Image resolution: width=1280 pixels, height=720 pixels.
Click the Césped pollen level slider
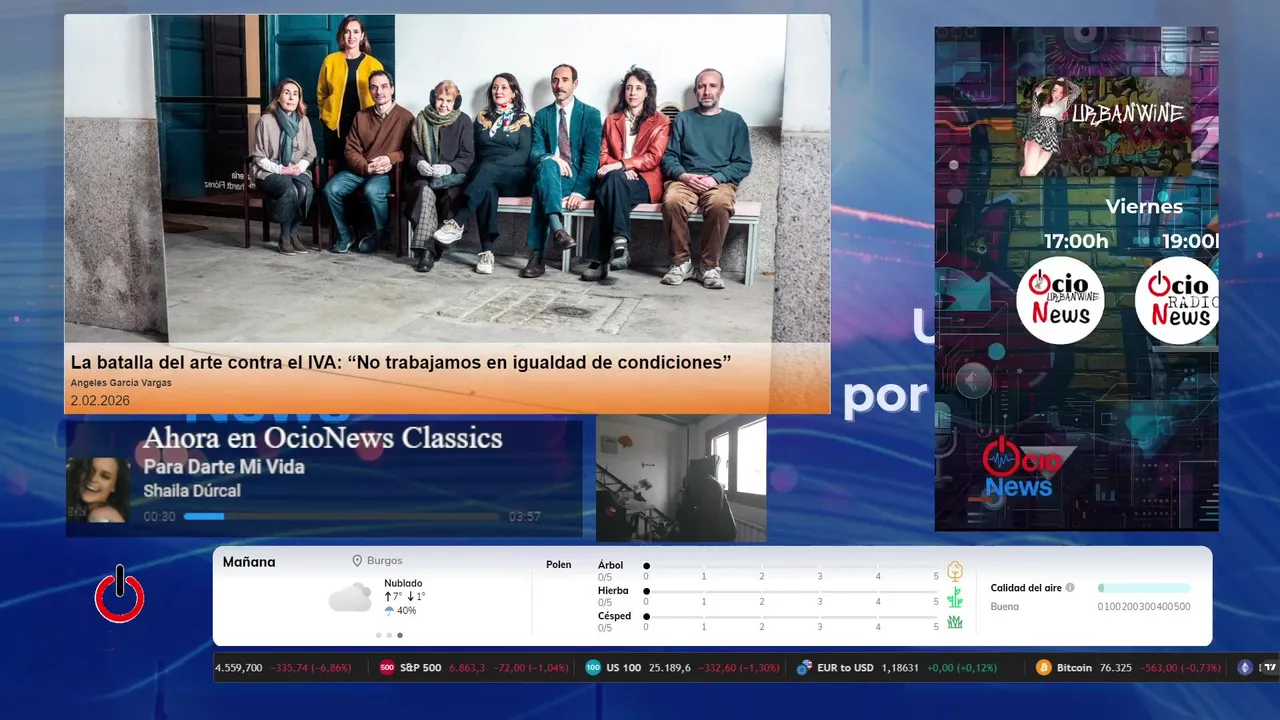791,617
